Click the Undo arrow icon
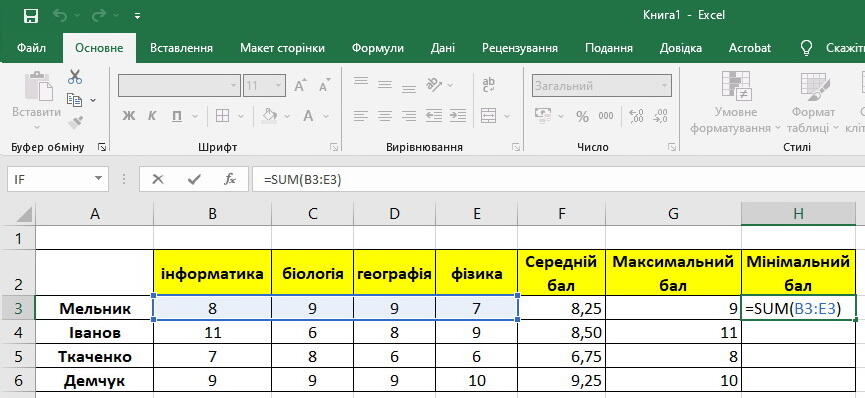The image size is (865, 398). [60, 16]
